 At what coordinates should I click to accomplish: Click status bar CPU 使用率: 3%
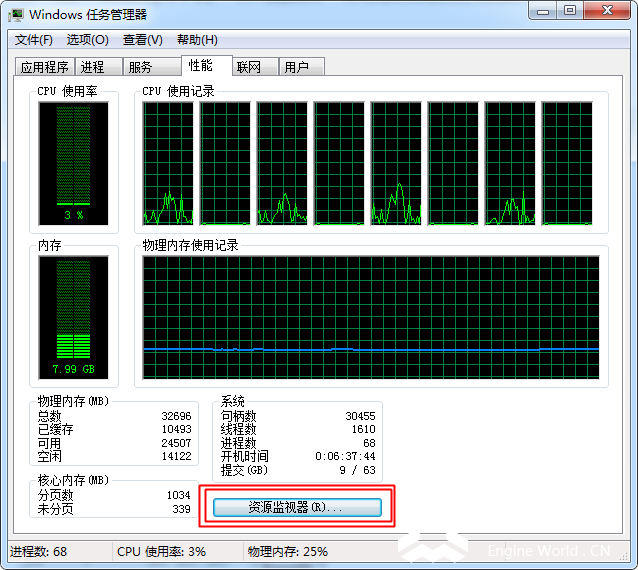[x=161, y=551]
